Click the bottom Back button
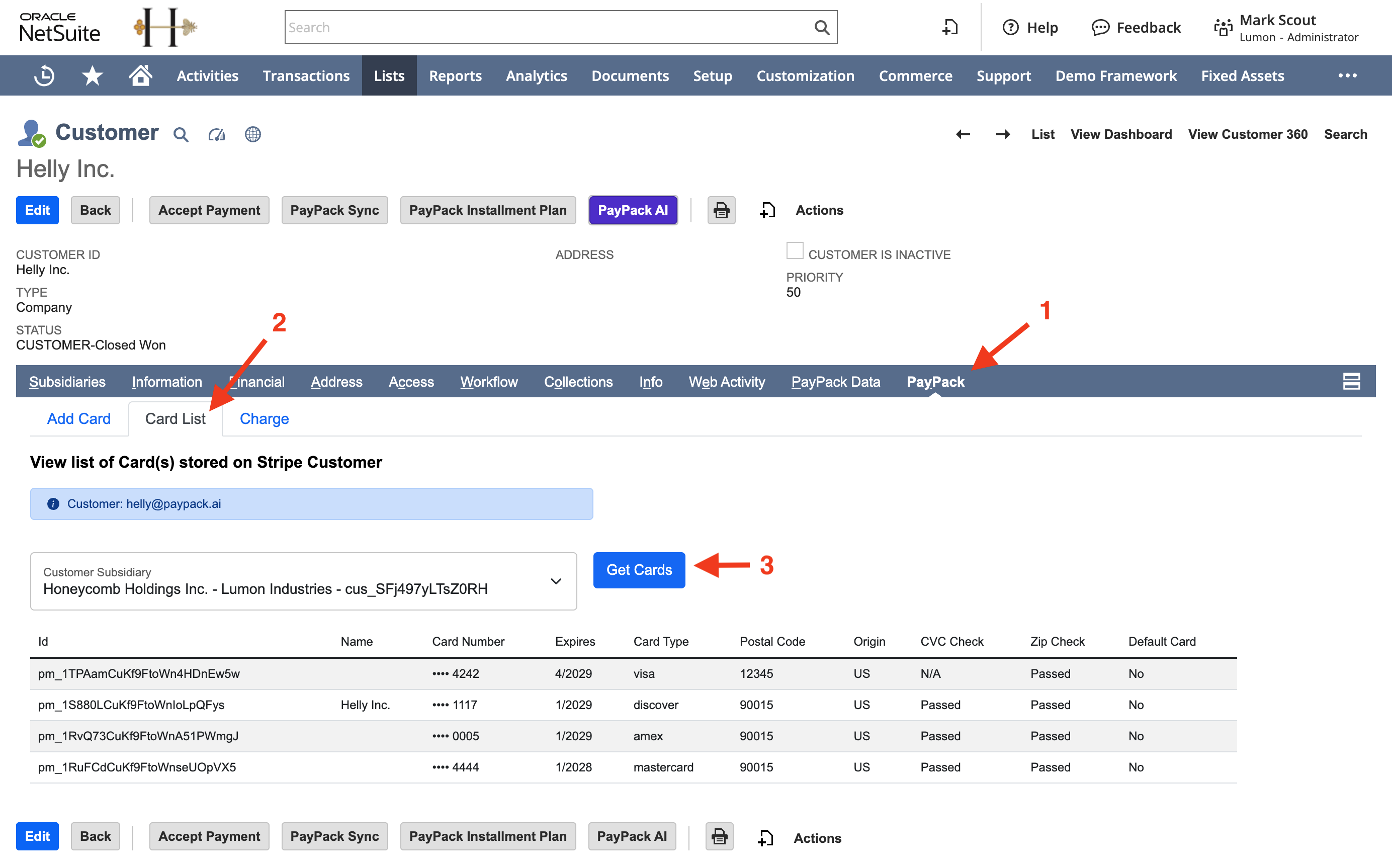Viewport: 1392px width, 868px height. pos(95,836)
